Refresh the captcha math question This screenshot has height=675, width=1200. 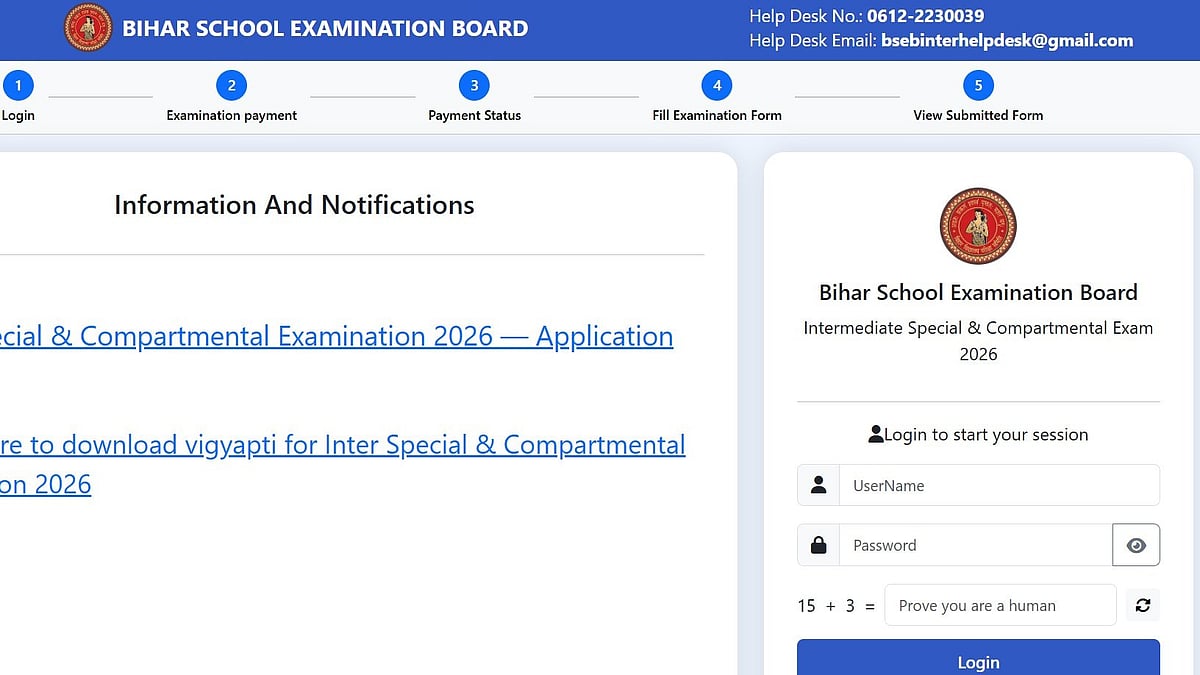pyautogui.click(x=1142, y=605)
